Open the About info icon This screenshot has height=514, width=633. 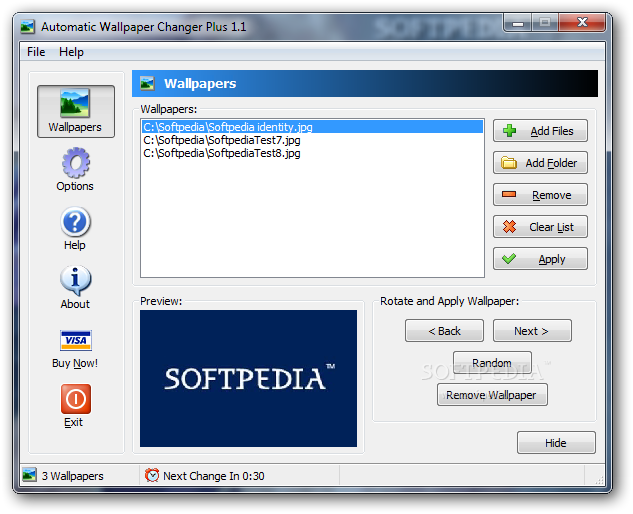(75, 280)
